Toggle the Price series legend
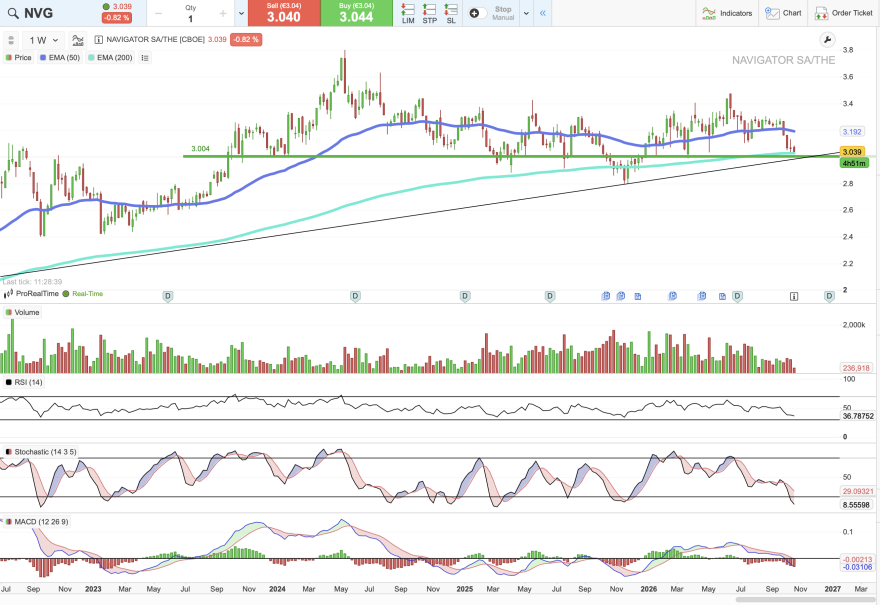 19,58
